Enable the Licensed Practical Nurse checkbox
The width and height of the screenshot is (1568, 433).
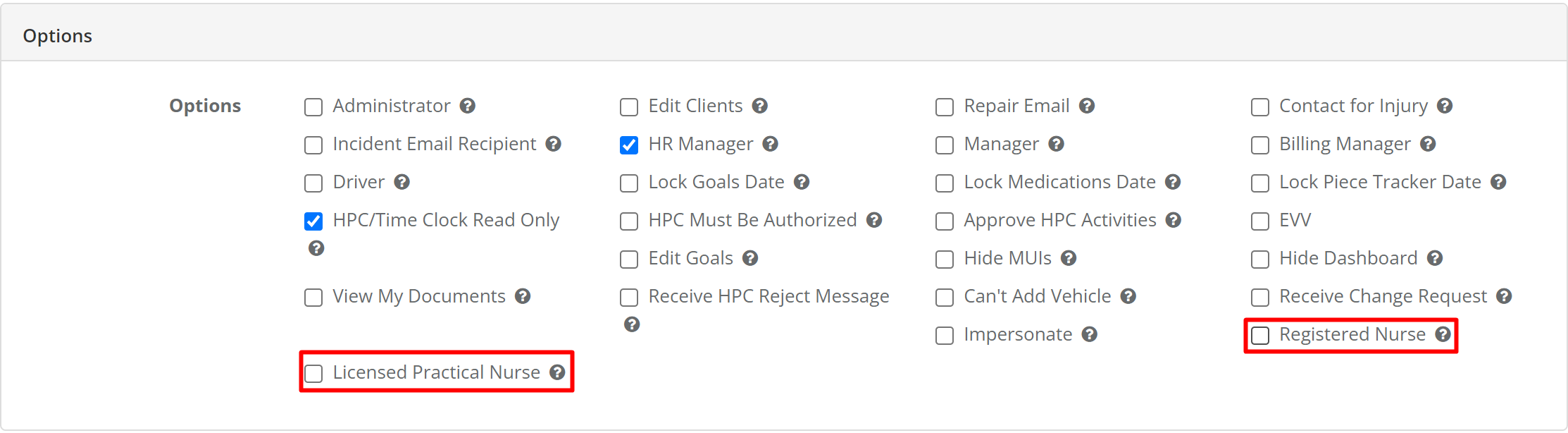point(314,373)
